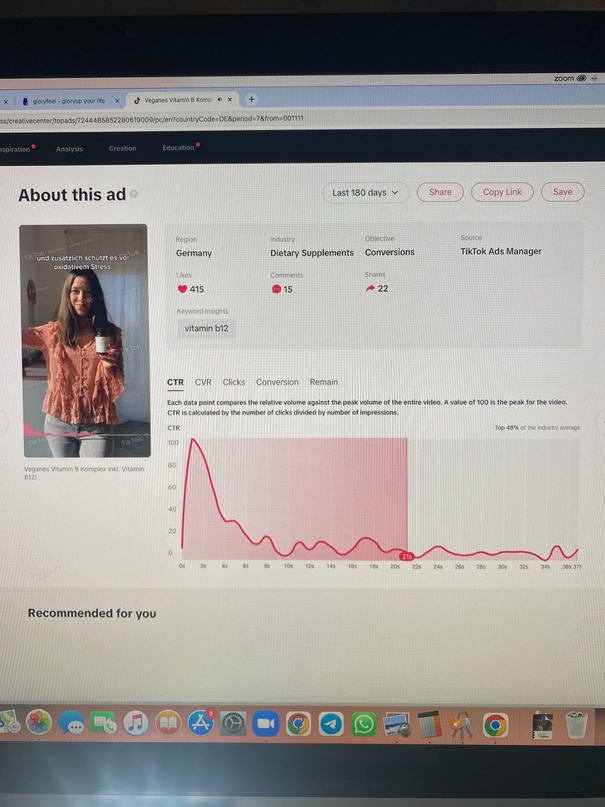Open the App Store dock icon
The image size is (605, 807).
(201, 723)
